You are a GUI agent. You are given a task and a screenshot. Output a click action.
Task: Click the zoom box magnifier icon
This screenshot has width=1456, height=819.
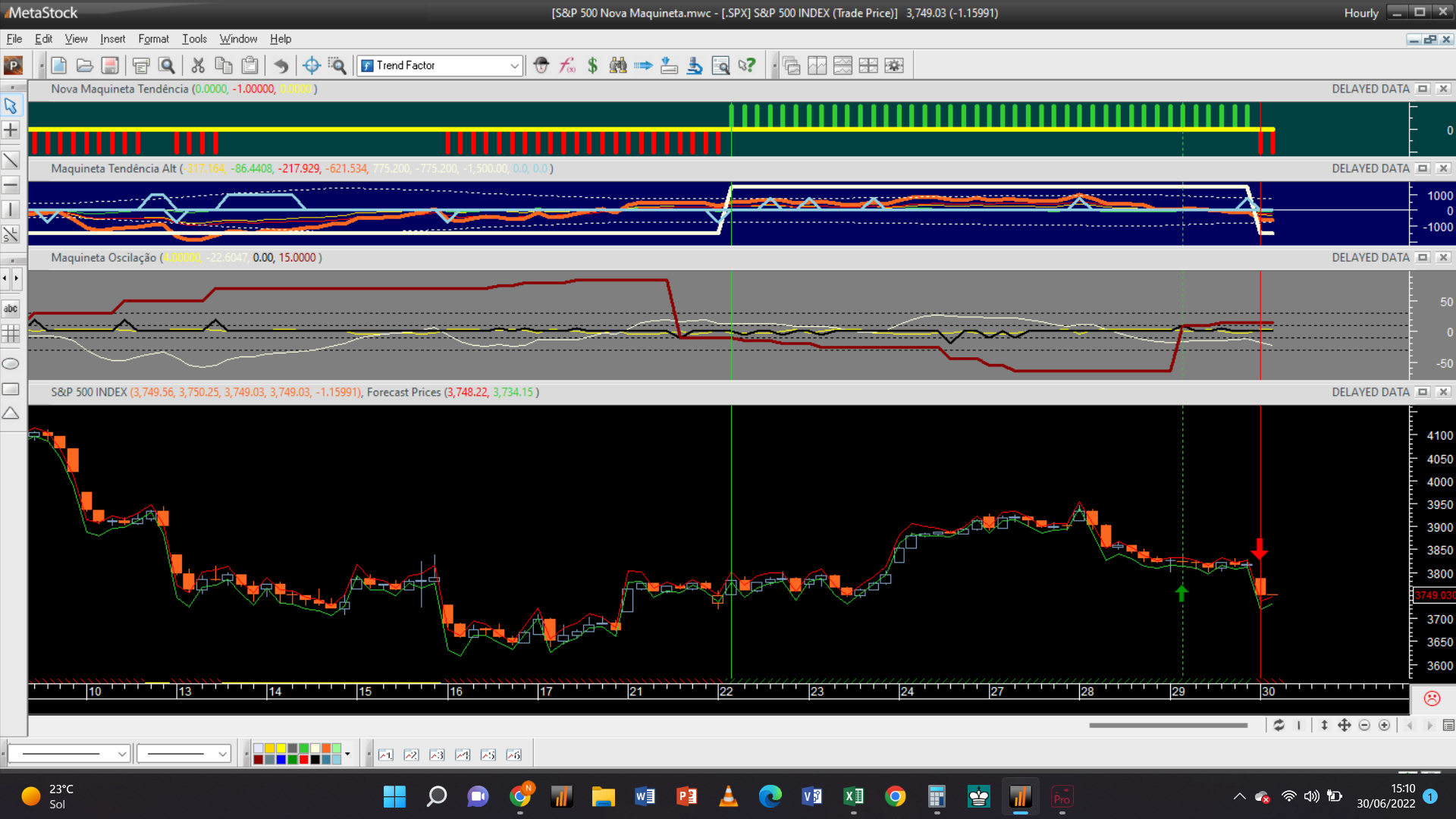pyautogui.click(x=337, y=66)
